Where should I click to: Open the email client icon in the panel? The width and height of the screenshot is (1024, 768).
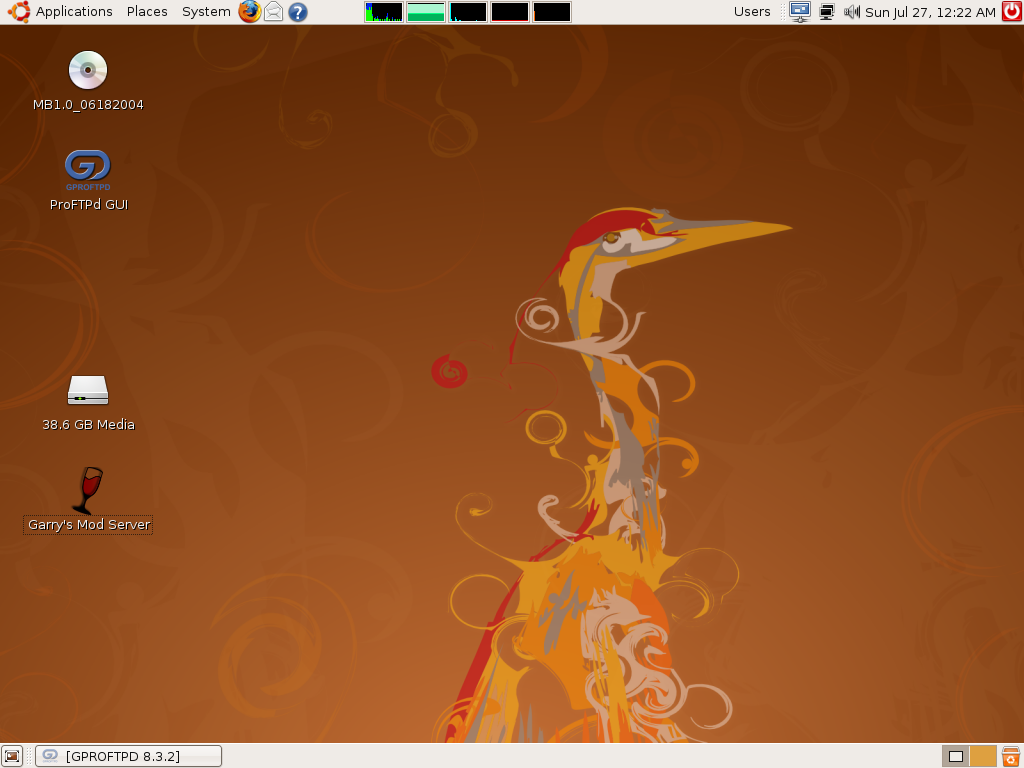point(272,12)
